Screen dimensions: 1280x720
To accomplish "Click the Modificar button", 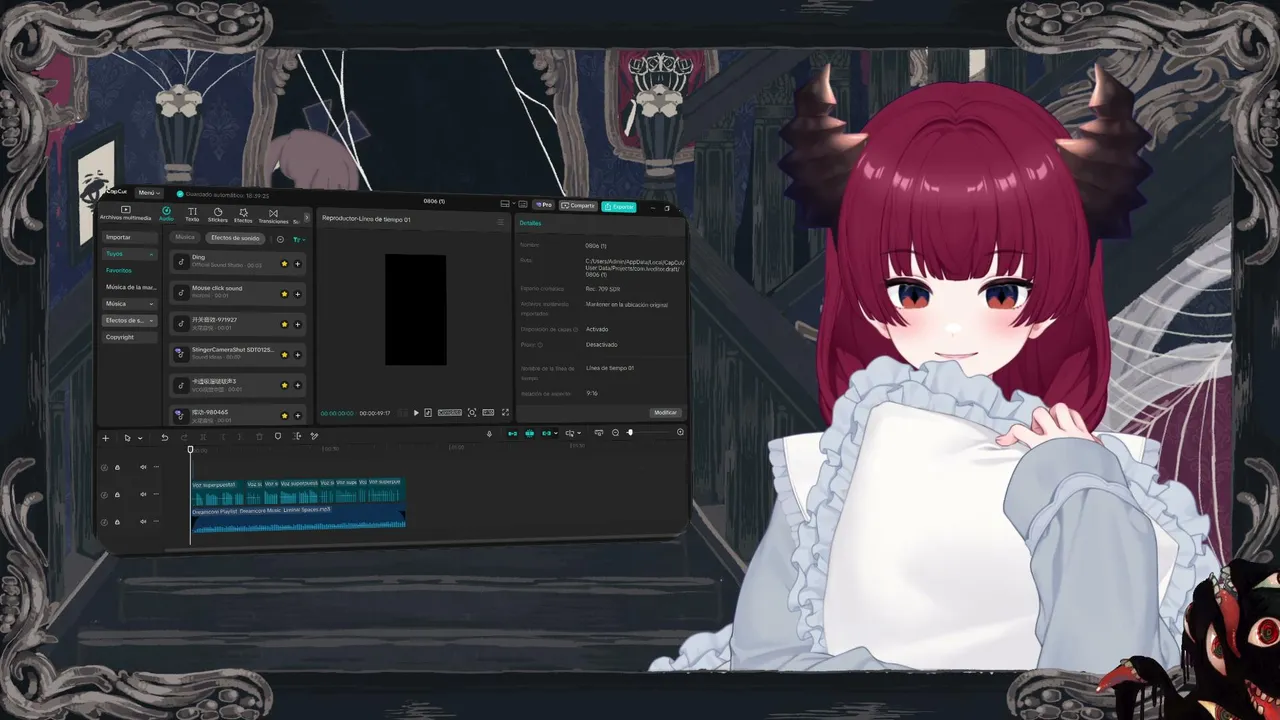I will pyautogui.click(x=665, y=413).
